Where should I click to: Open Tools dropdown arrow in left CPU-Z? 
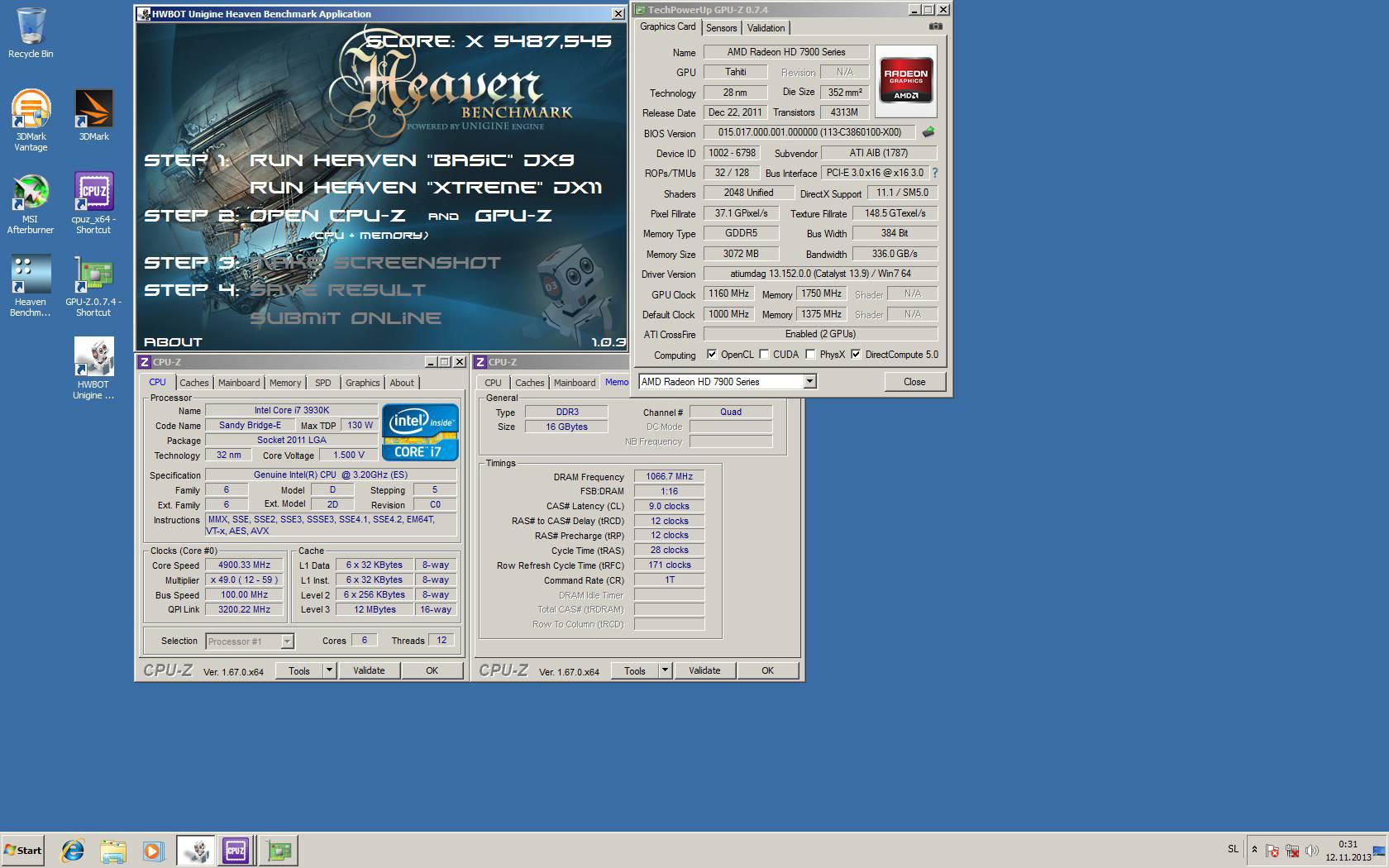pos(329,670)
